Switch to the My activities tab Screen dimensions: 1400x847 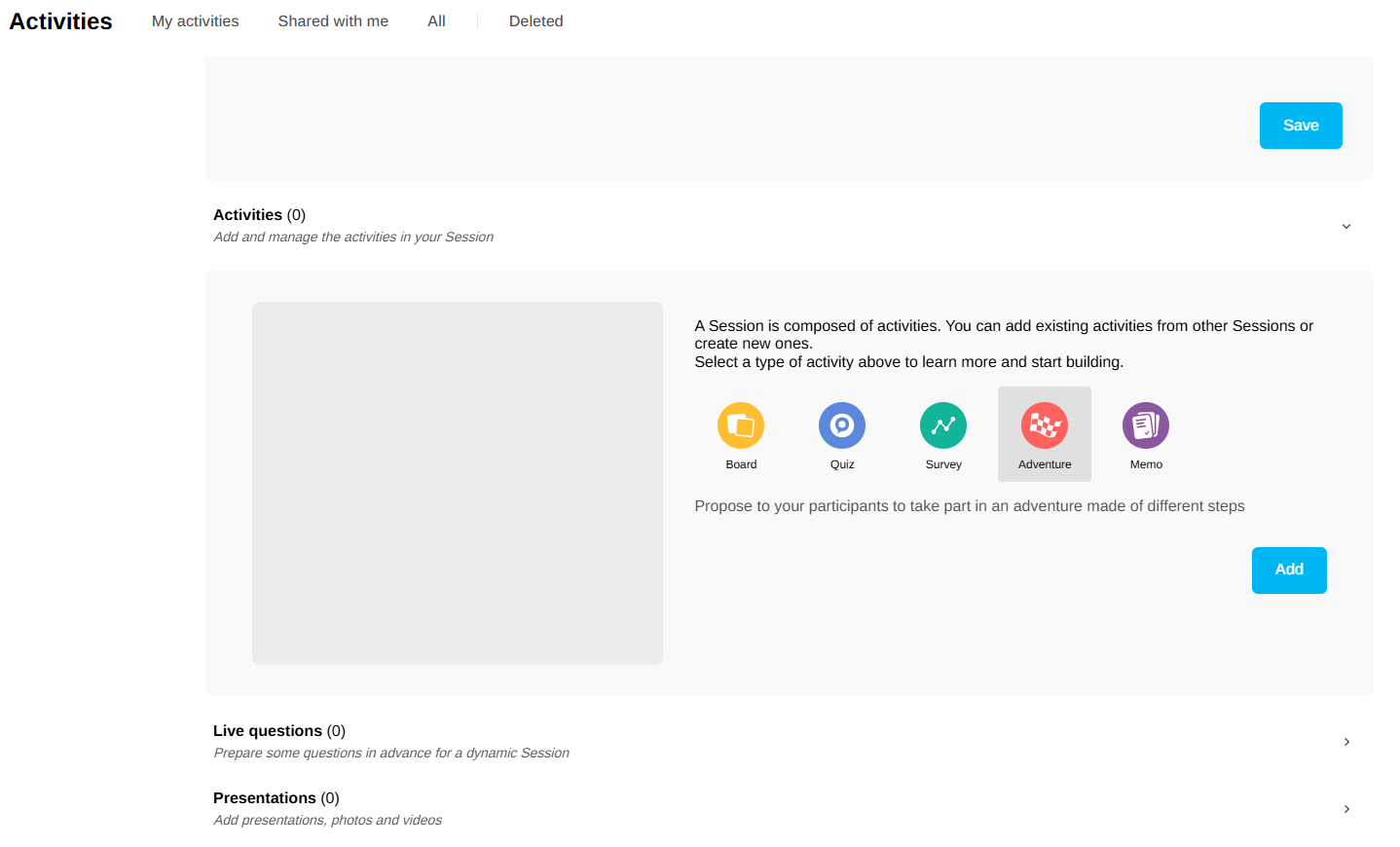[195, 21]
